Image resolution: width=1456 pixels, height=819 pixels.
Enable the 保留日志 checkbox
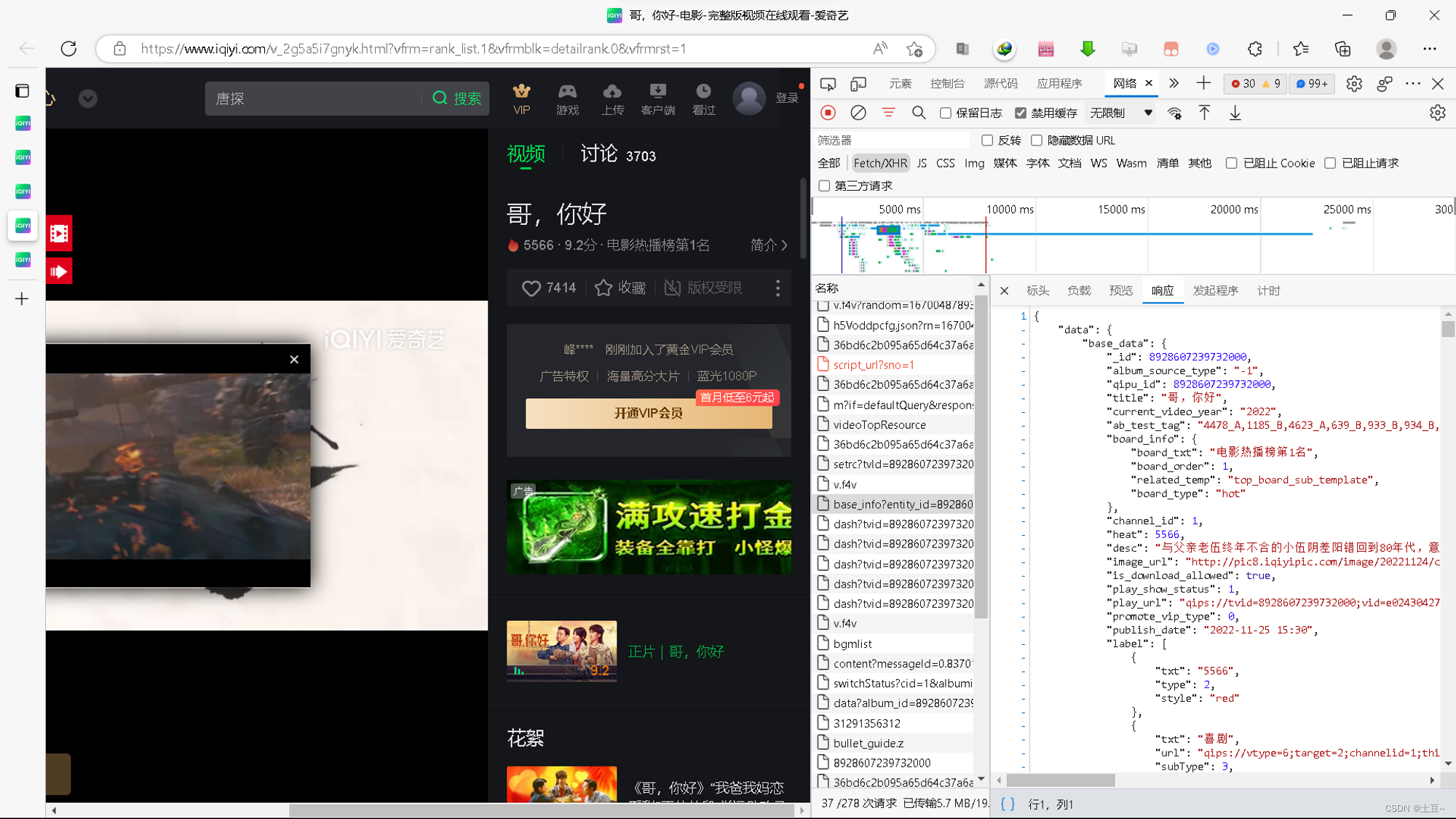pyautogui.click(x=945, y=113)
